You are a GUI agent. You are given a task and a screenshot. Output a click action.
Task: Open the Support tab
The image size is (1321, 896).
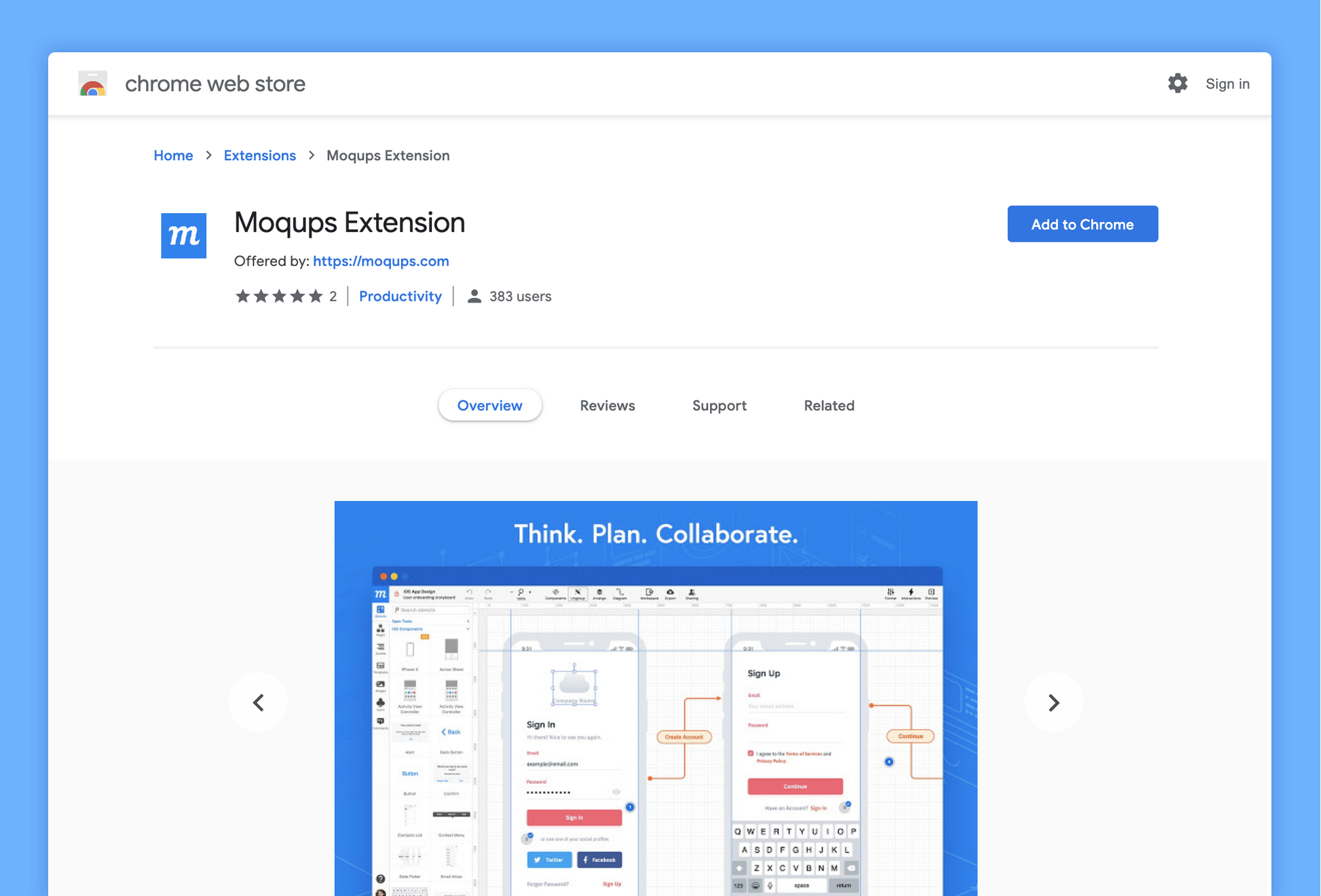(x=719, y=405)
